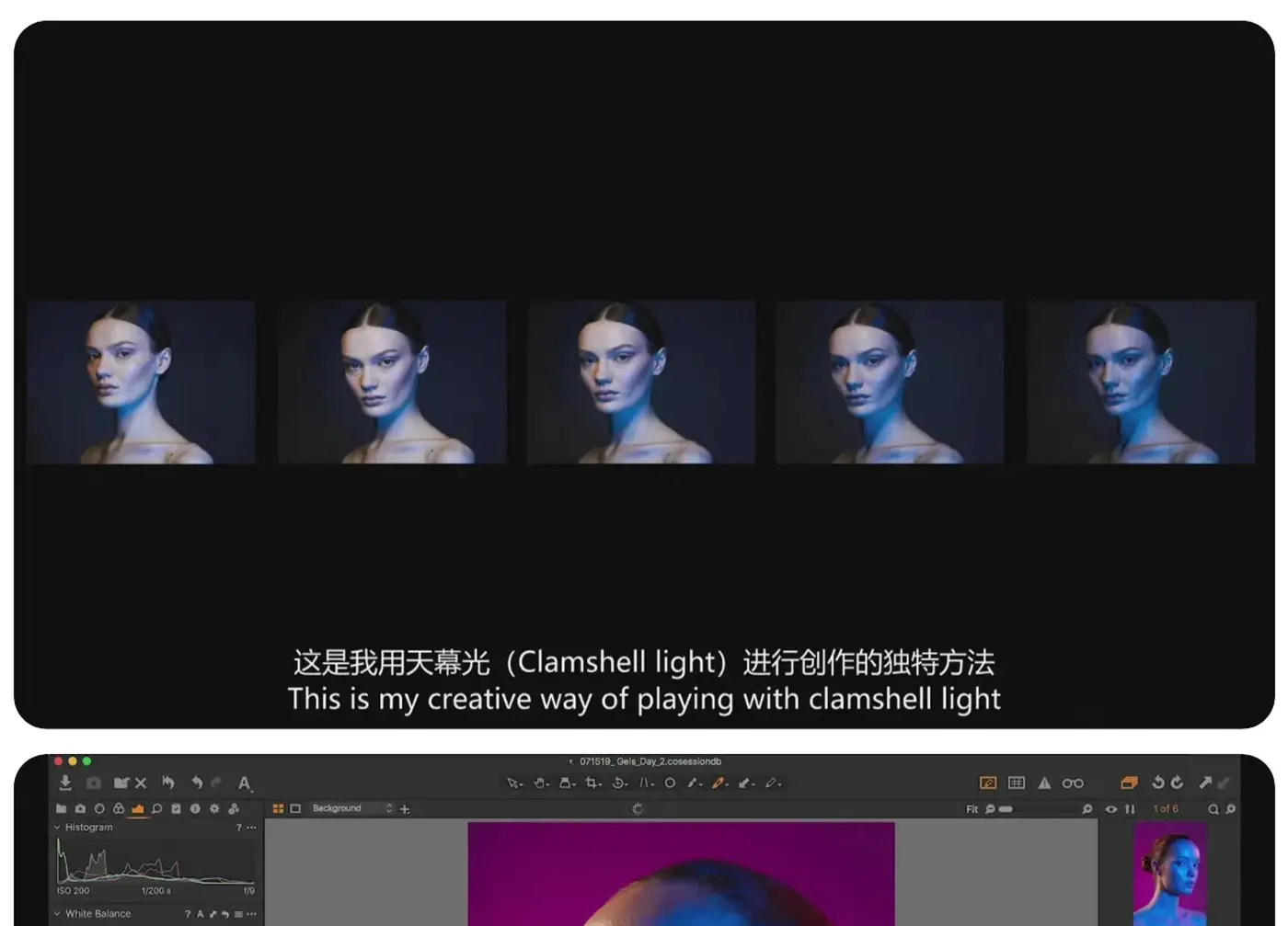The height and width of the screenshot is (926, 1288).
Task: Select the third portrait in the video strip
Action: (x=641, y=382)
